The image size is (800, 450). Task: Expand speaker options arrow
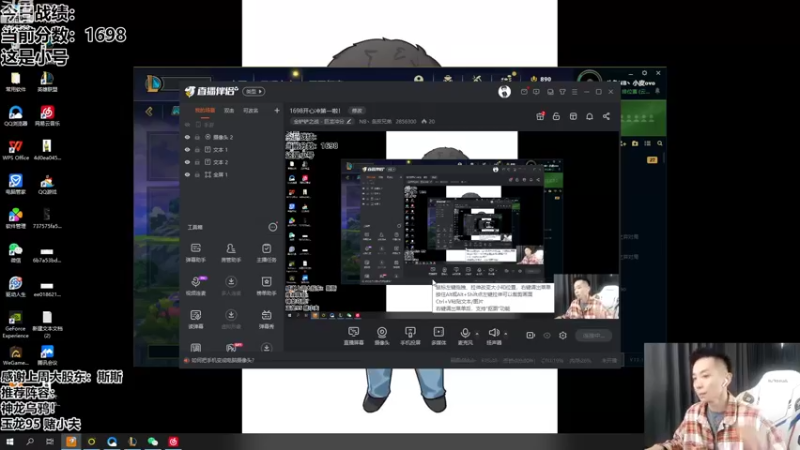pos(506,334)
